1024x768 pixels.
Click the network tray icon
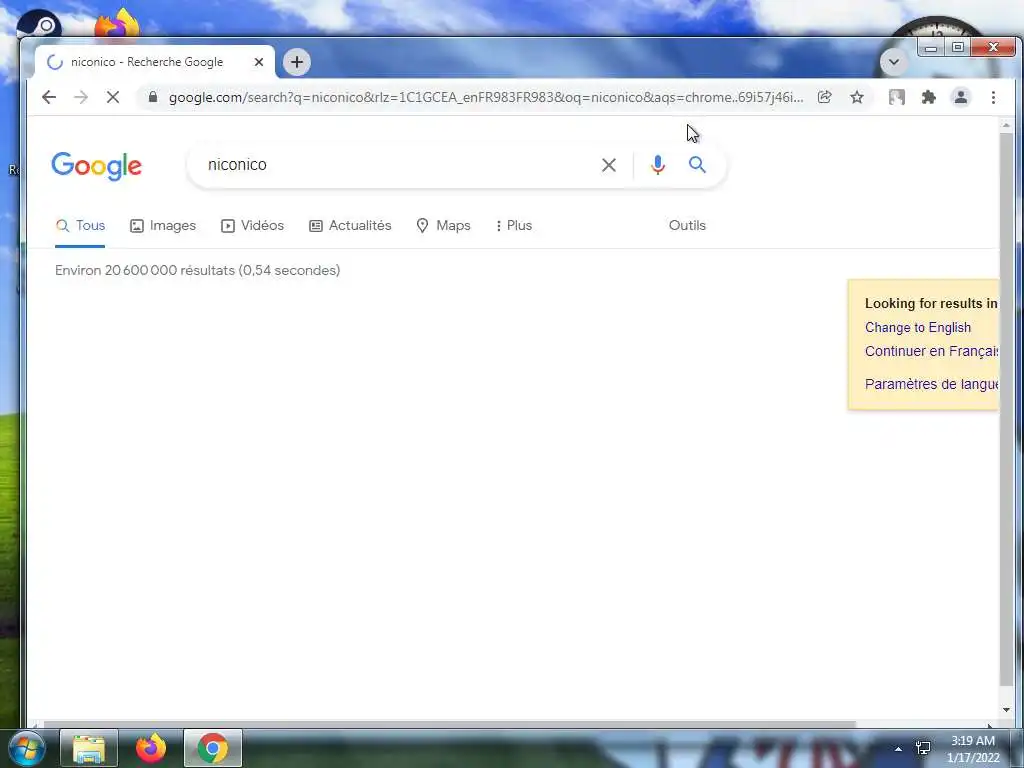click(x=923, y=748)
